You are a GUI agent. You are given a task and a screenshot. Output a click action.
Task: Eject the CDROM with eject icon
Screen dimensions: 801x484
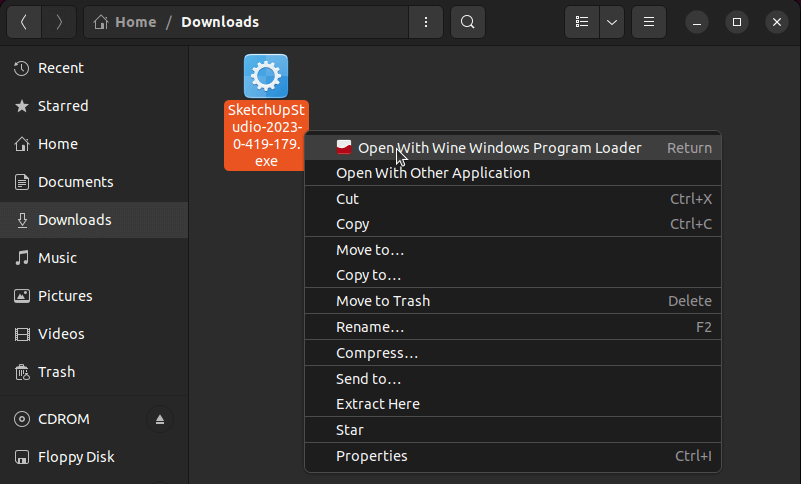coord(160,419)
